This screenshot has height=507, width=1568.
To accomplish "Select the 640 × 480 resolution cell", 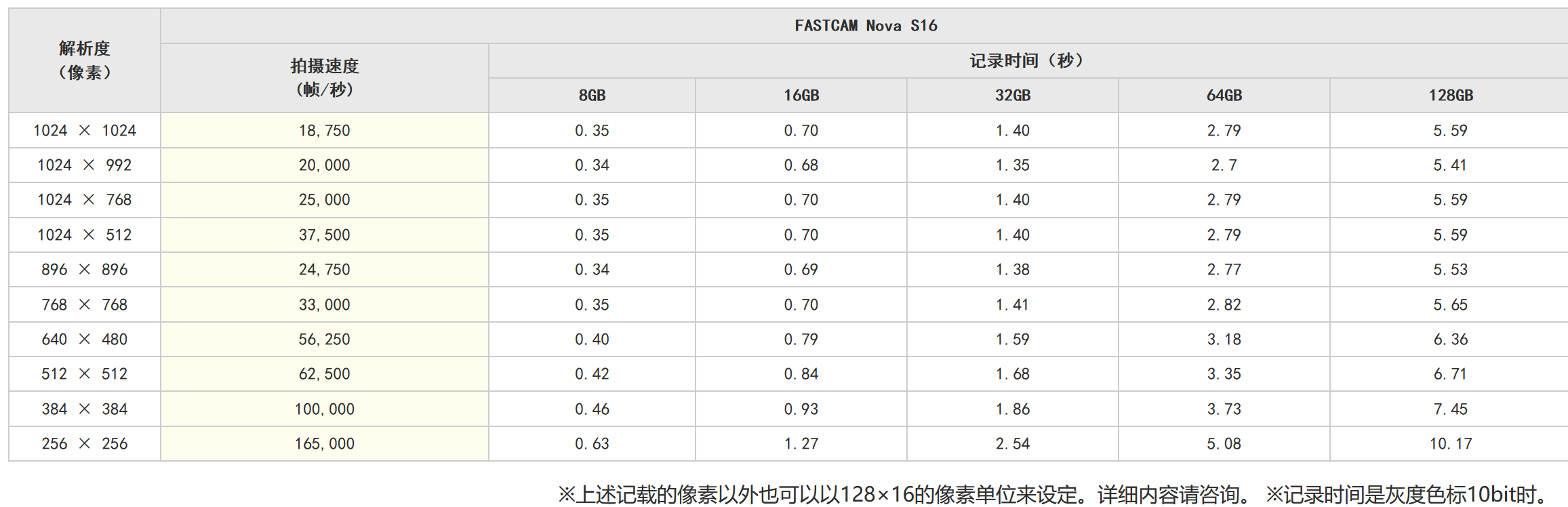I will pos(85,340).
